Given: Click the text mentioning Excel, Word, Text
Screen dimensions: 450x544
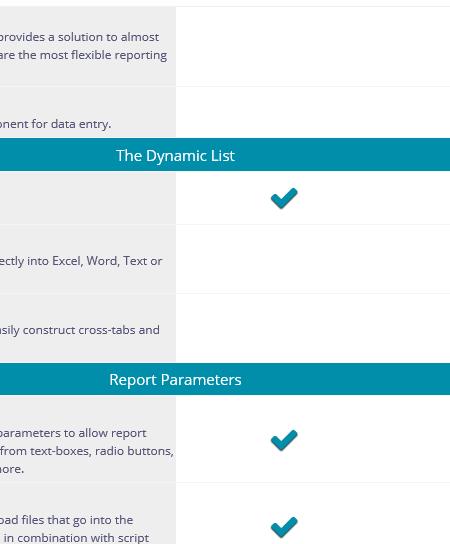Looking at the screenshot, I should [81, 261].
